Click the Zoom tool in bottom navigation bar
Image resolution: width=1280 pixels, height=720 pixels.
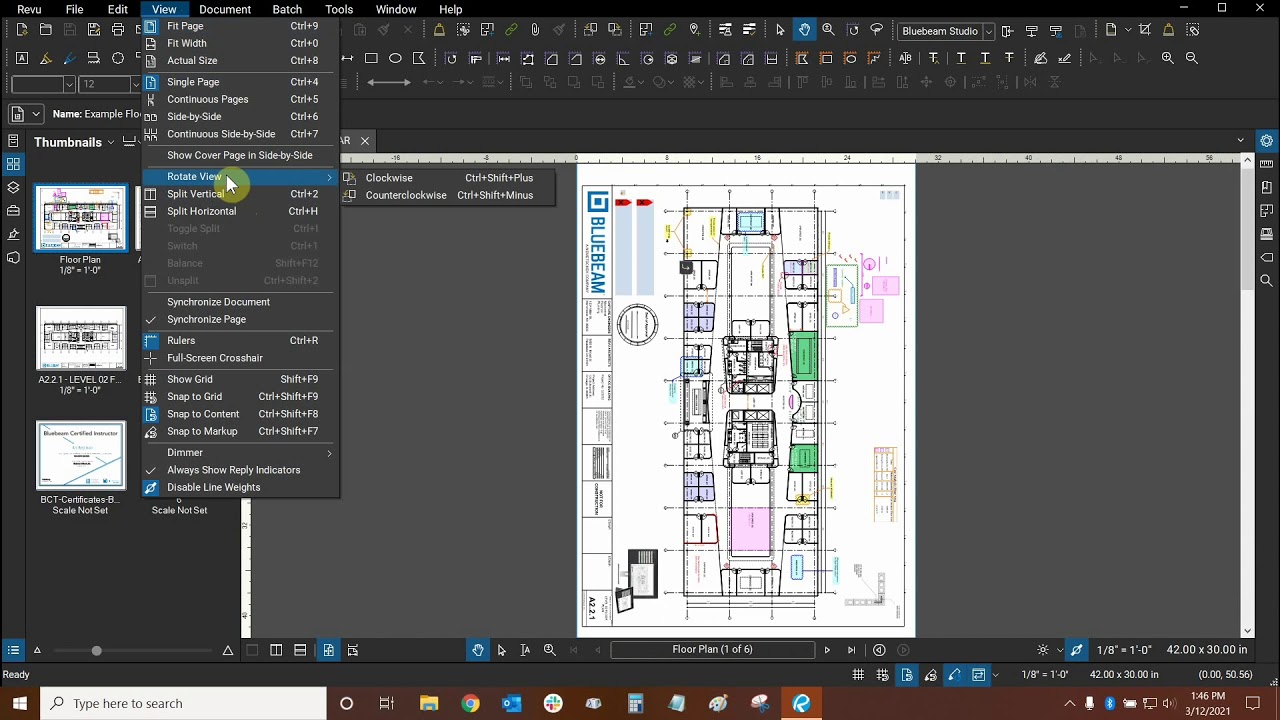coord(550,650)
